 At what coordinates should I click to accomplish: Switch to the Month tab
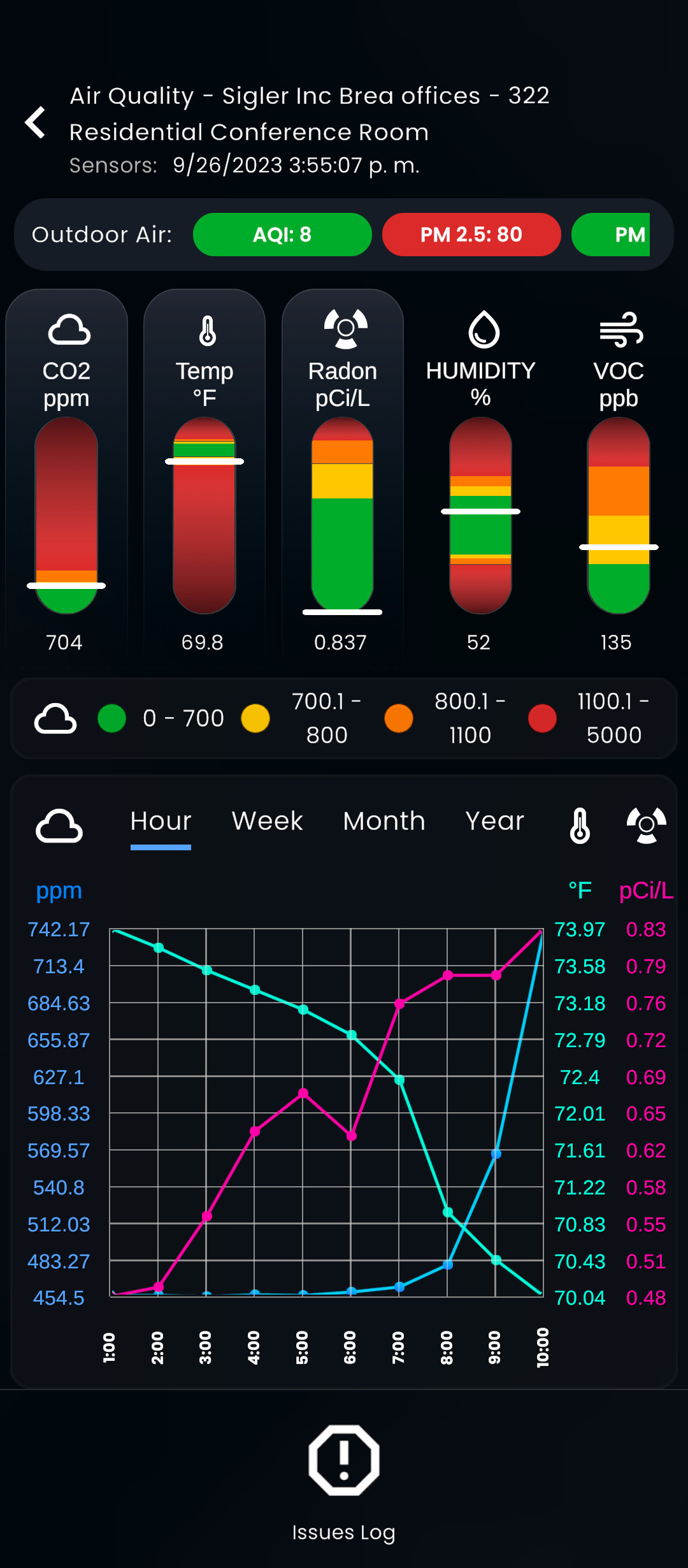[x=383, y=821]
